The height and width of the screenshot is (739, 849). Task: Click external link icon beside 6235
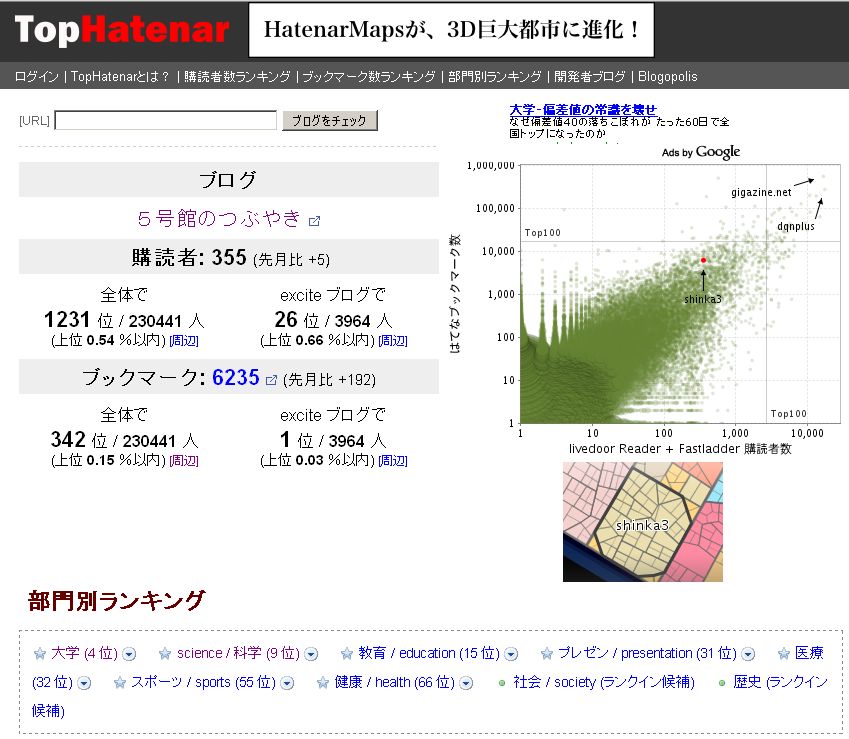click(272, 380)
